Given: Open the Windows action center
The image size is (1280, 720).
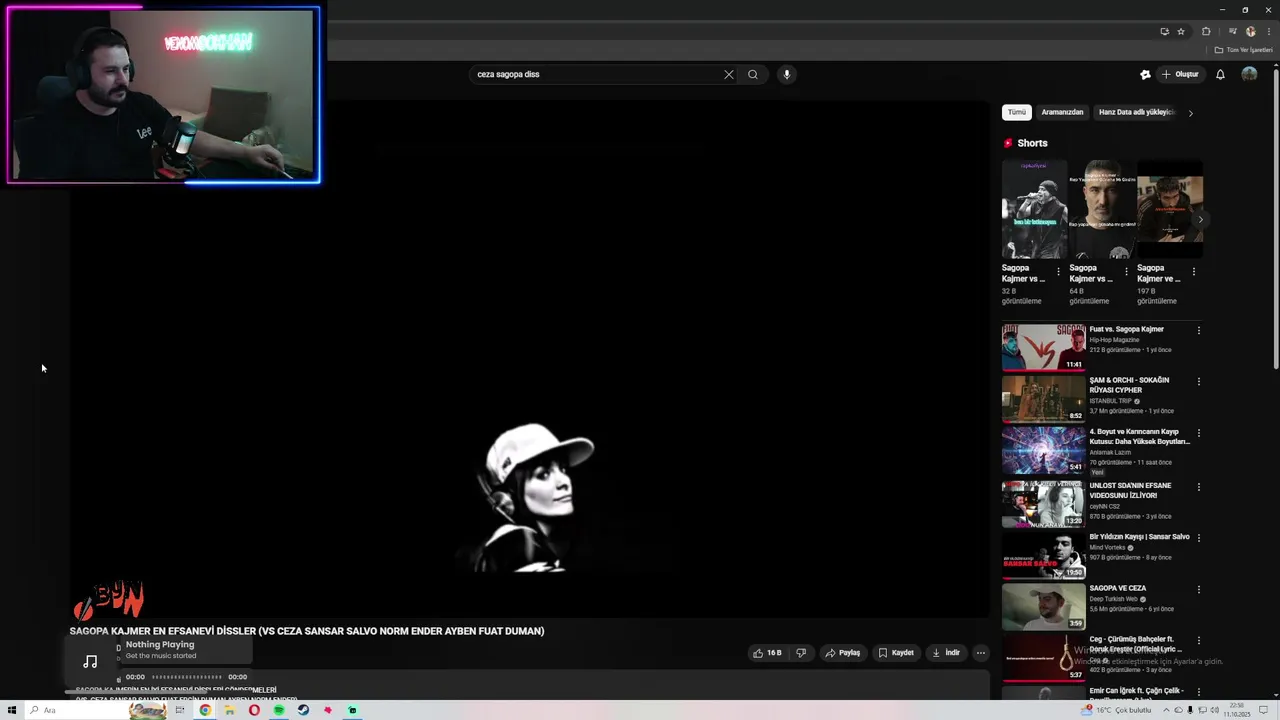Looking at the screenshot, I should [1263, 710].
